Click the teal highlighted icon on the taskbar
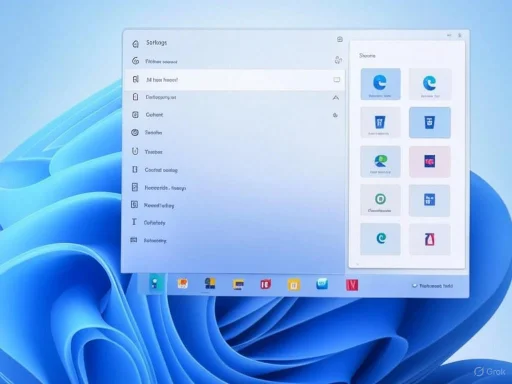 coord(155,284)
